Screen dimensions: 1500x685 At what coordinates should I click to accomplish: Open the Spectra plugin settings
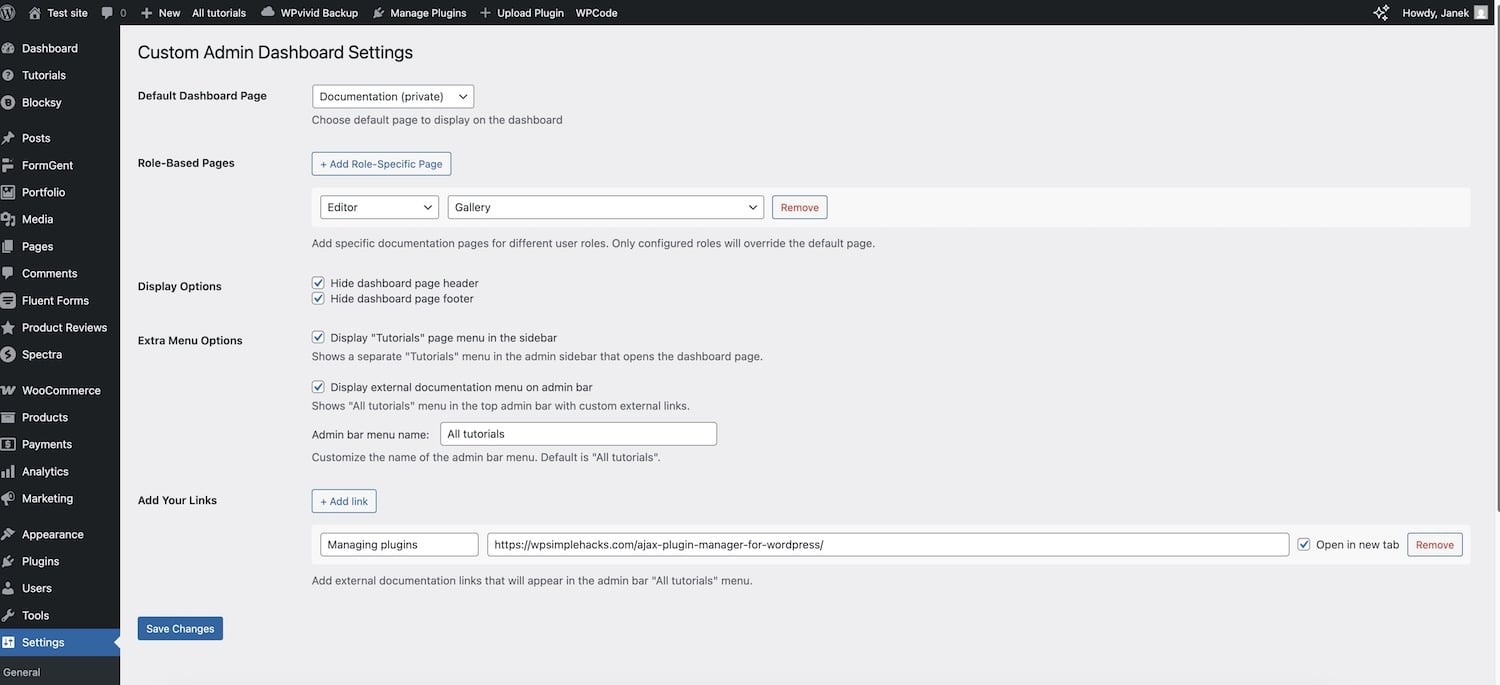(x=40, y=352)
